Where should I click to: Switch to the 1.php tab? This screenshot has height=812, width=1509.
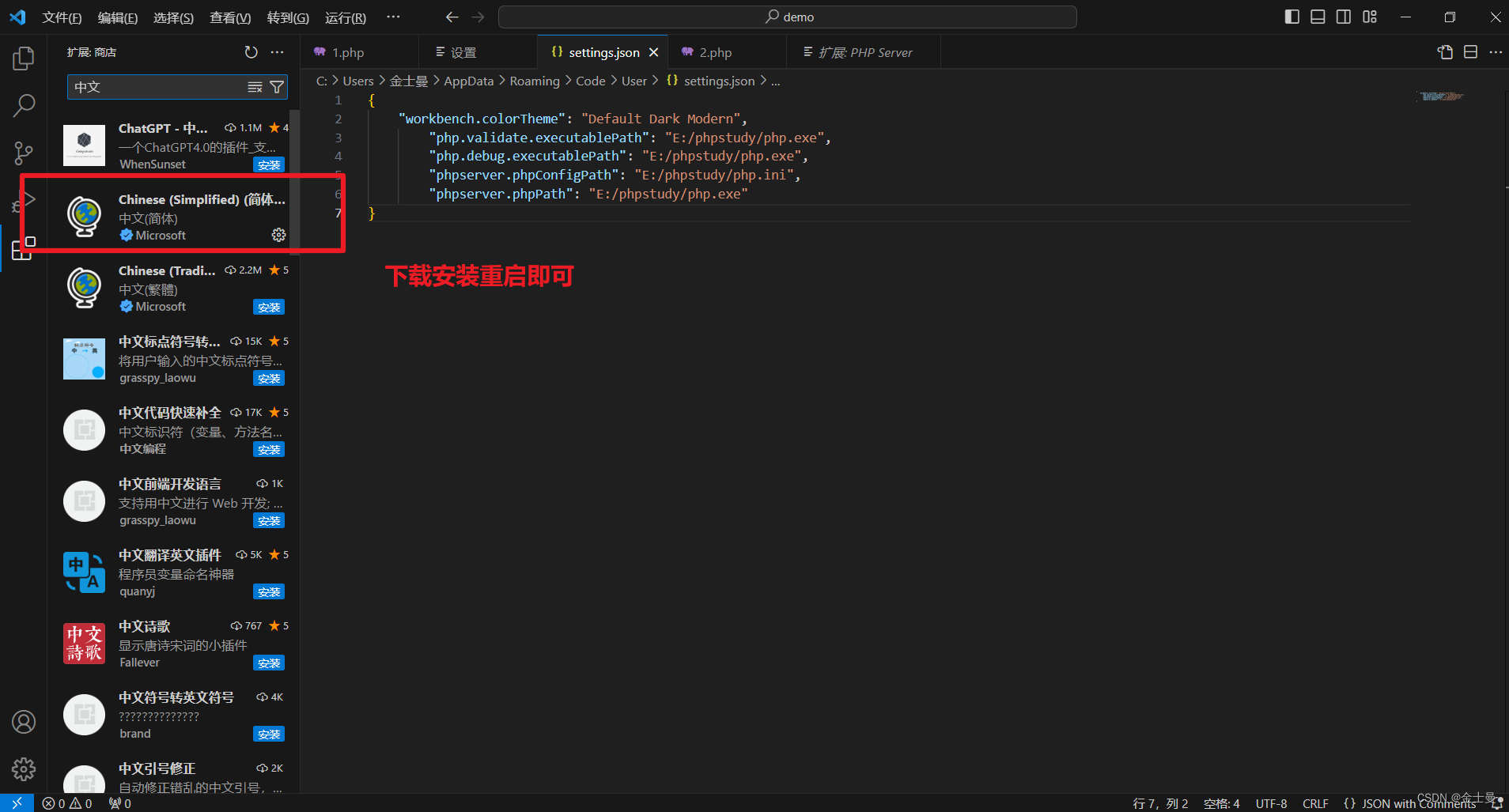click(359, 52)
